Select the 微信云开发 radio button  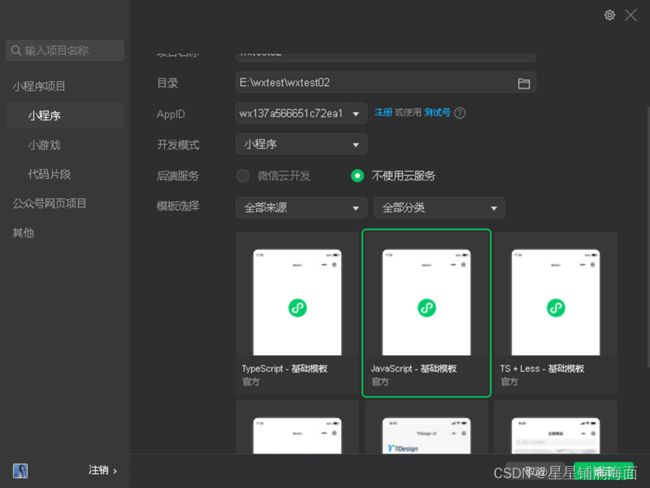[243, 176]
